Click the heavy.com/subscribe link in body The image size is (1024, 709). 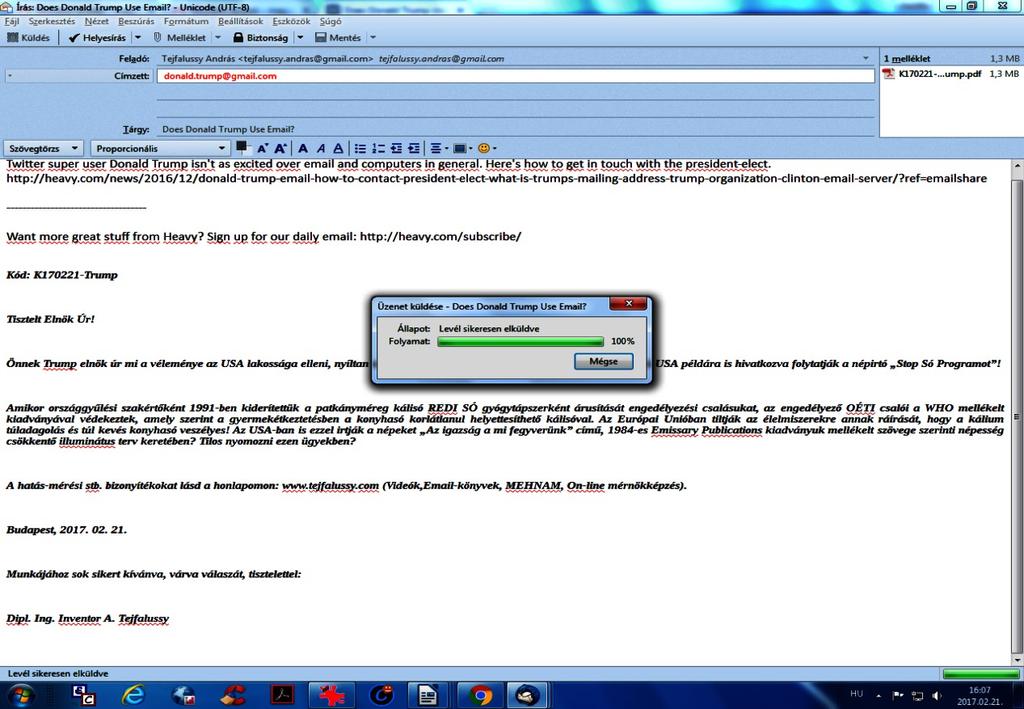tap(440, 236)
